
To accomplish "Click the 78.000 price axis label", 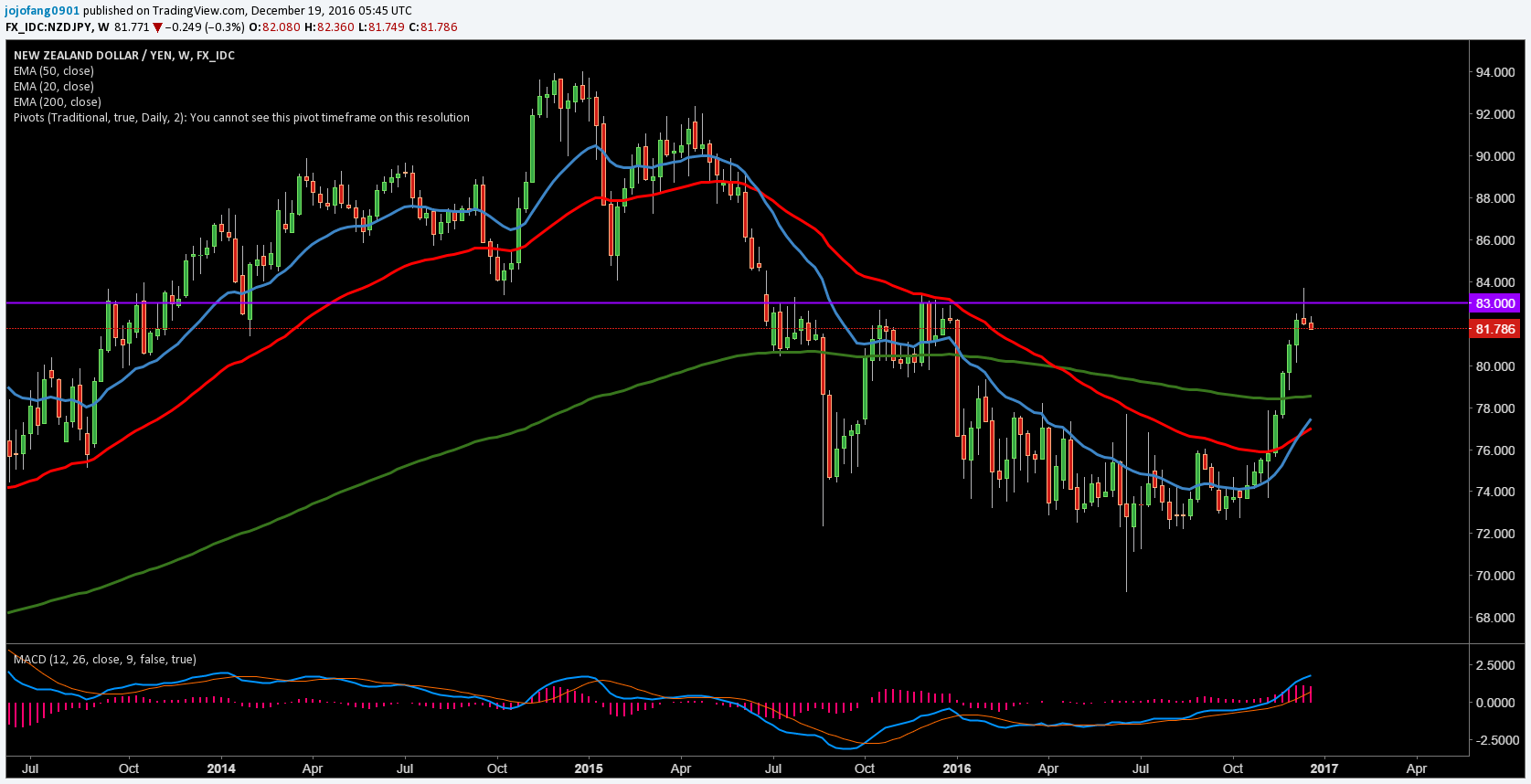I will (x=1495, y=408).
